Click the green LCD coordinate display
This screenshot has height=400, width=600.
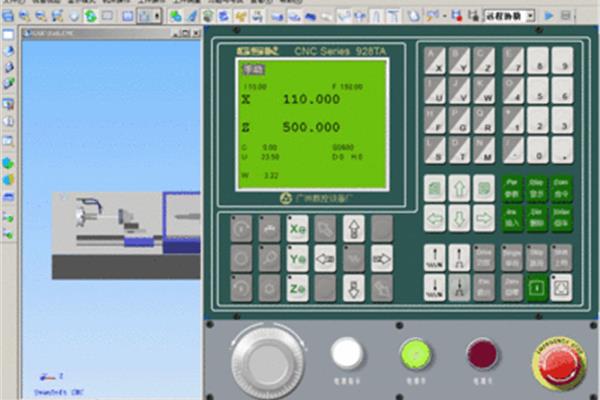[x=312, y=124]
